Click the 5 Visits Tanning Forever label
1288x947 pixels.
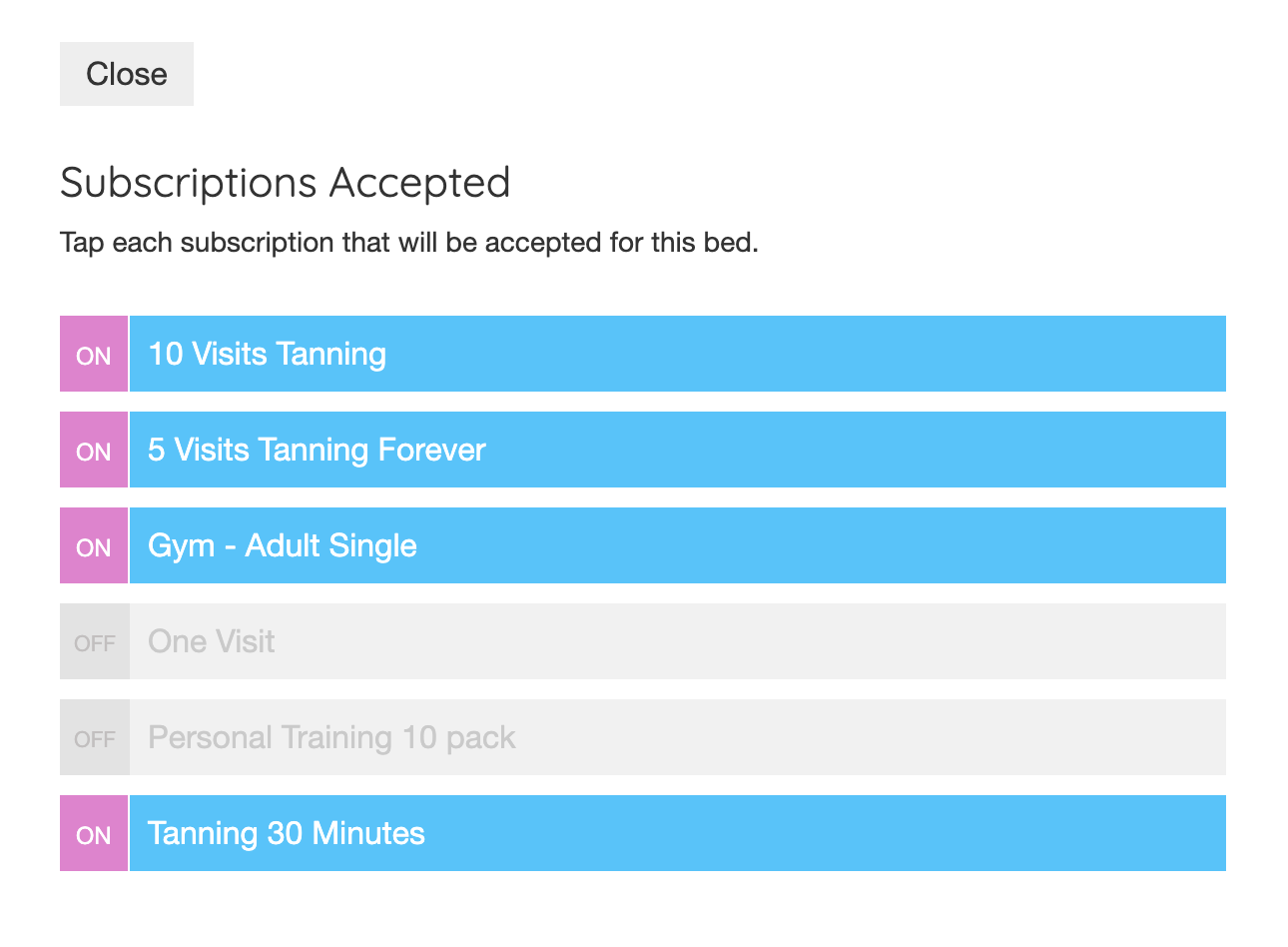point(317,450)
